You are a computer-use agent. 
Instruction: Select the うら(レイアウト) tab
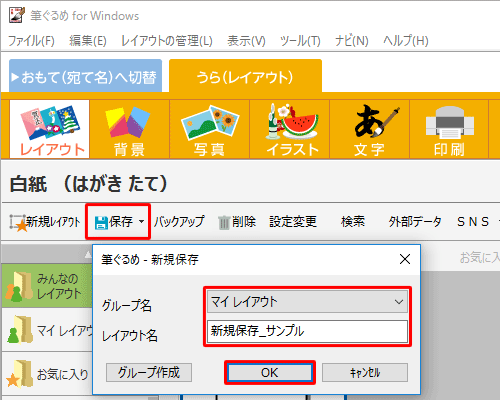click(245, 76)
